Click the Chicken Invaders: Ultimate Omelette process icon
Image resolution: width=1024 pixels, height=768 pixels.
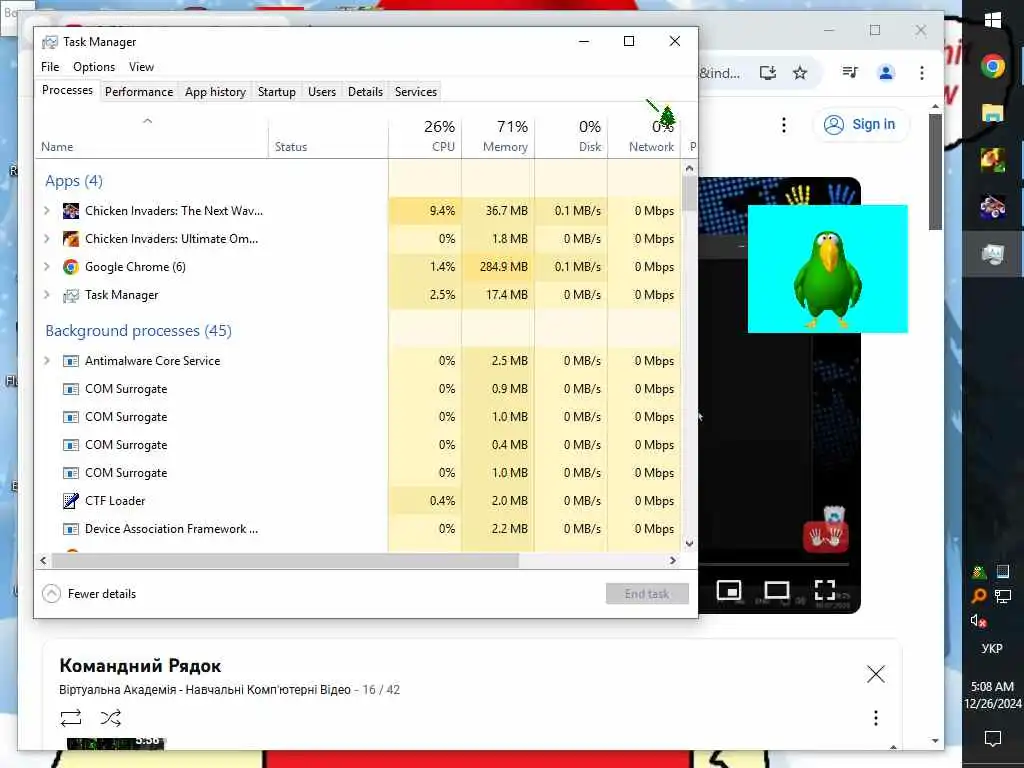[x=71, y=239]
